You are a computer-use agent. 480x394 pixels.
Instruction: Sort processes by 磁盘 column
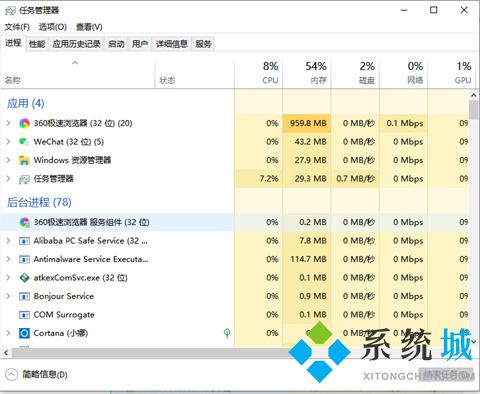(355, 74)
